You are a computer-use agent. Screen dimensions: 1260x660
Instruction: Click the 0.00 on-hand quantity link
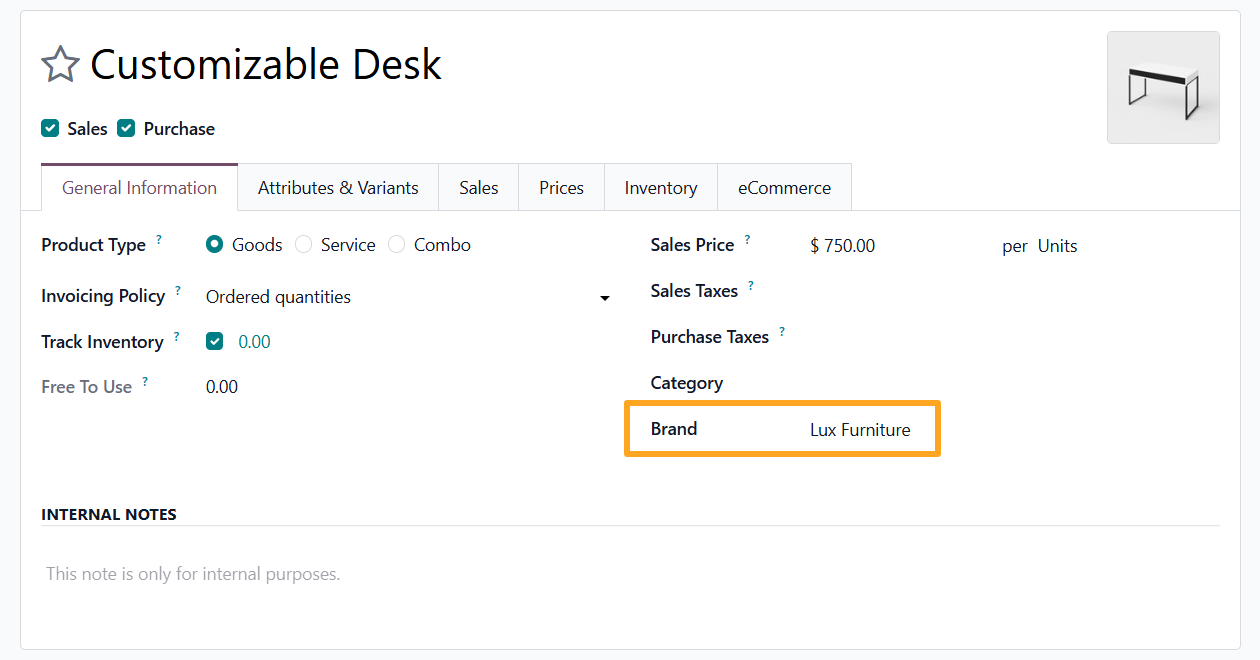click(254, 342)
